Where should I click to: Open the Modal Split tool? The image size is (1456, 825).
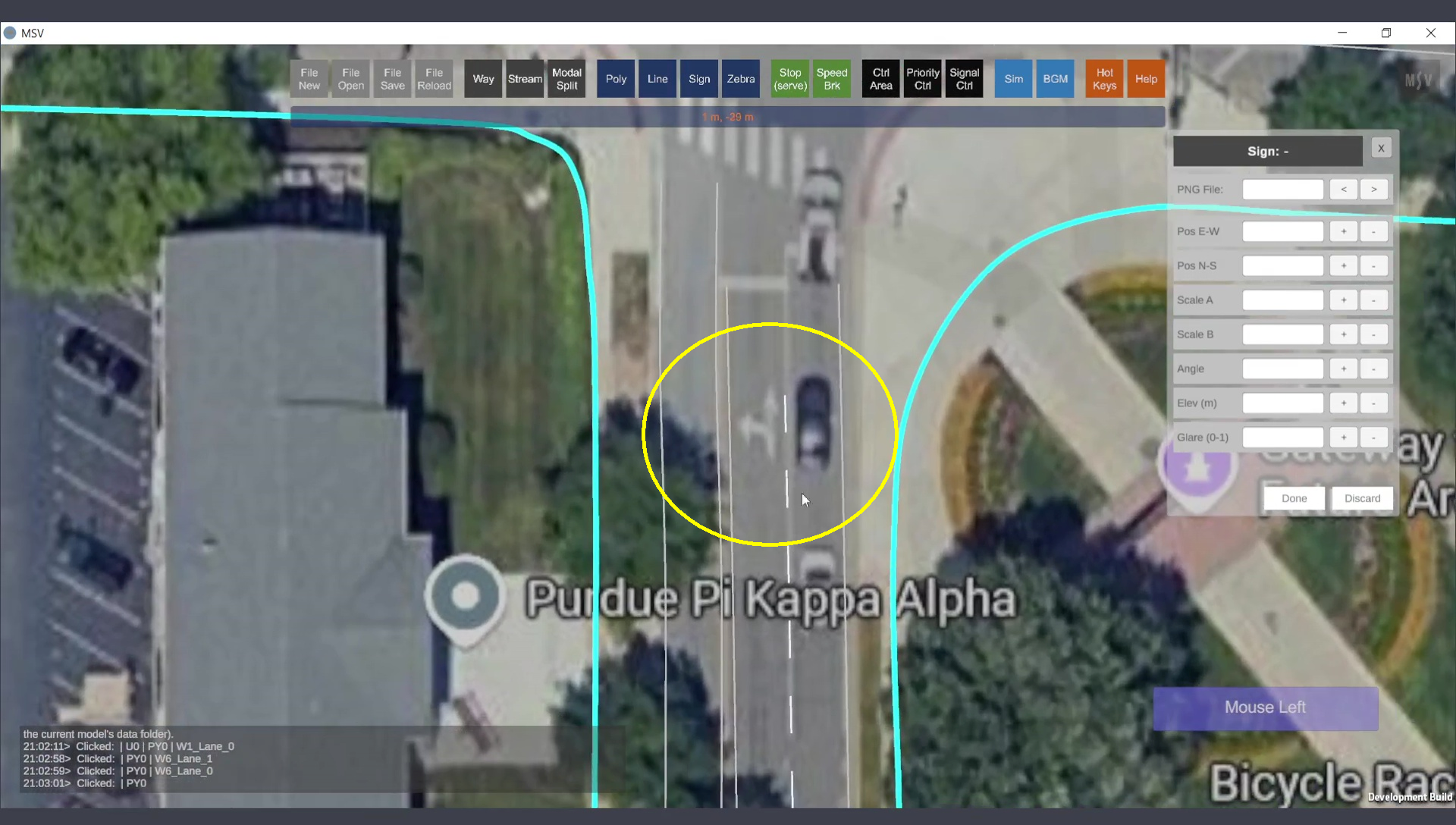point(566,79)
